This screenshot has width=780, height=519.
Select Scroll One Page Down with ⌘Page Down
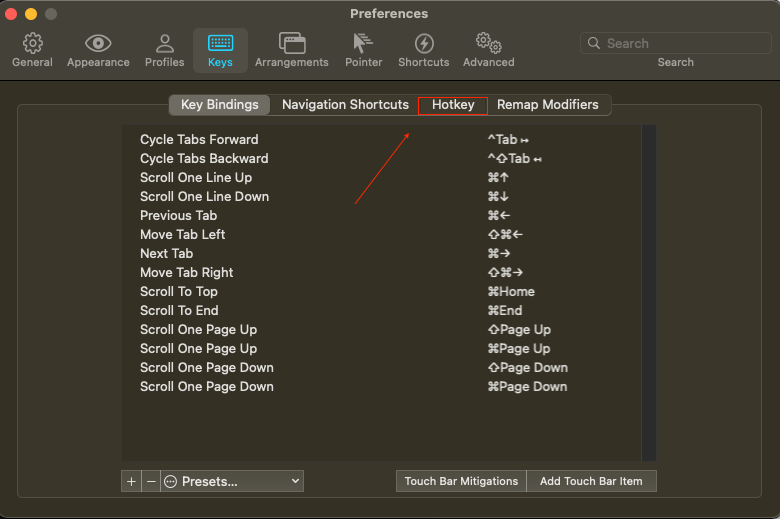click(382, 386)
